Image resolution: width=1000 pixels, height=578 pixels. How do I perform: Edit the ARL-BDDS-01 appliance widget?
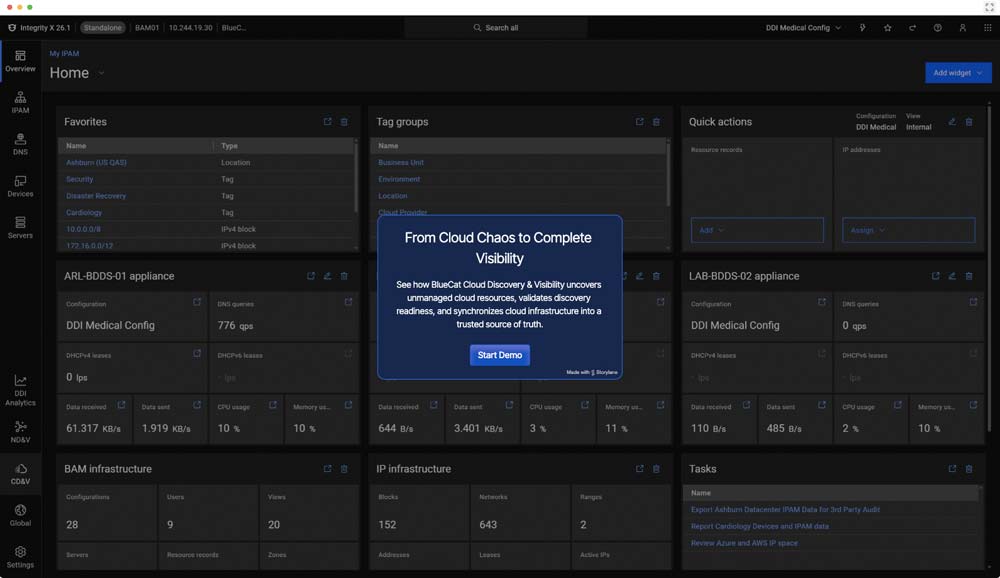[x=327, y=276]
